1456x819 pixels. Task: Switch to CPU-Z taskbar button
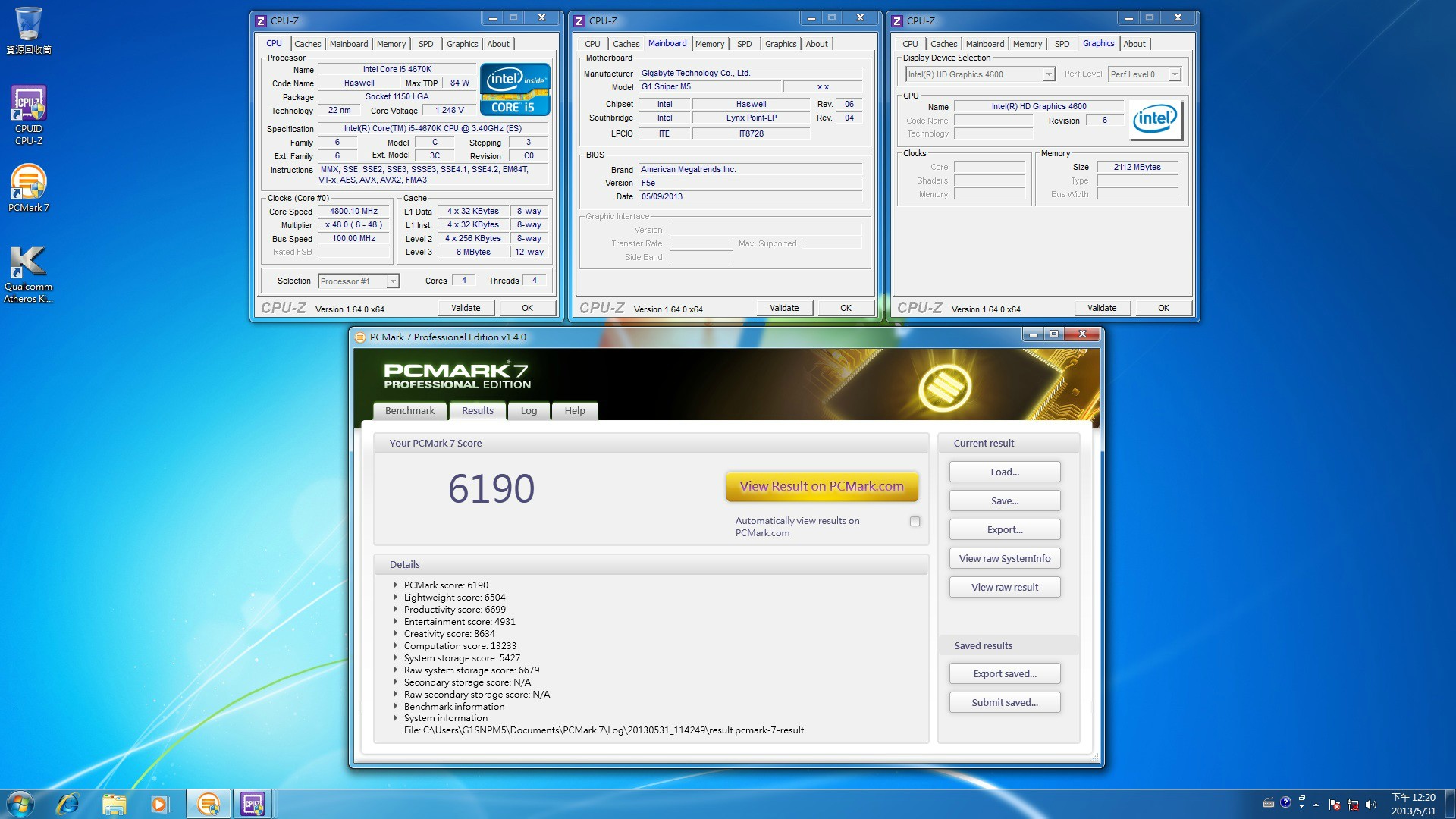pyautogui.click(x=253, y=804)
